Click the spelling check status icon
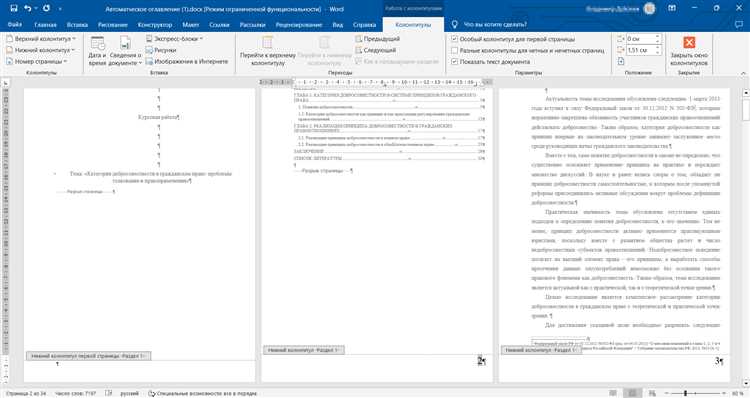 click(x=109, y=393)
